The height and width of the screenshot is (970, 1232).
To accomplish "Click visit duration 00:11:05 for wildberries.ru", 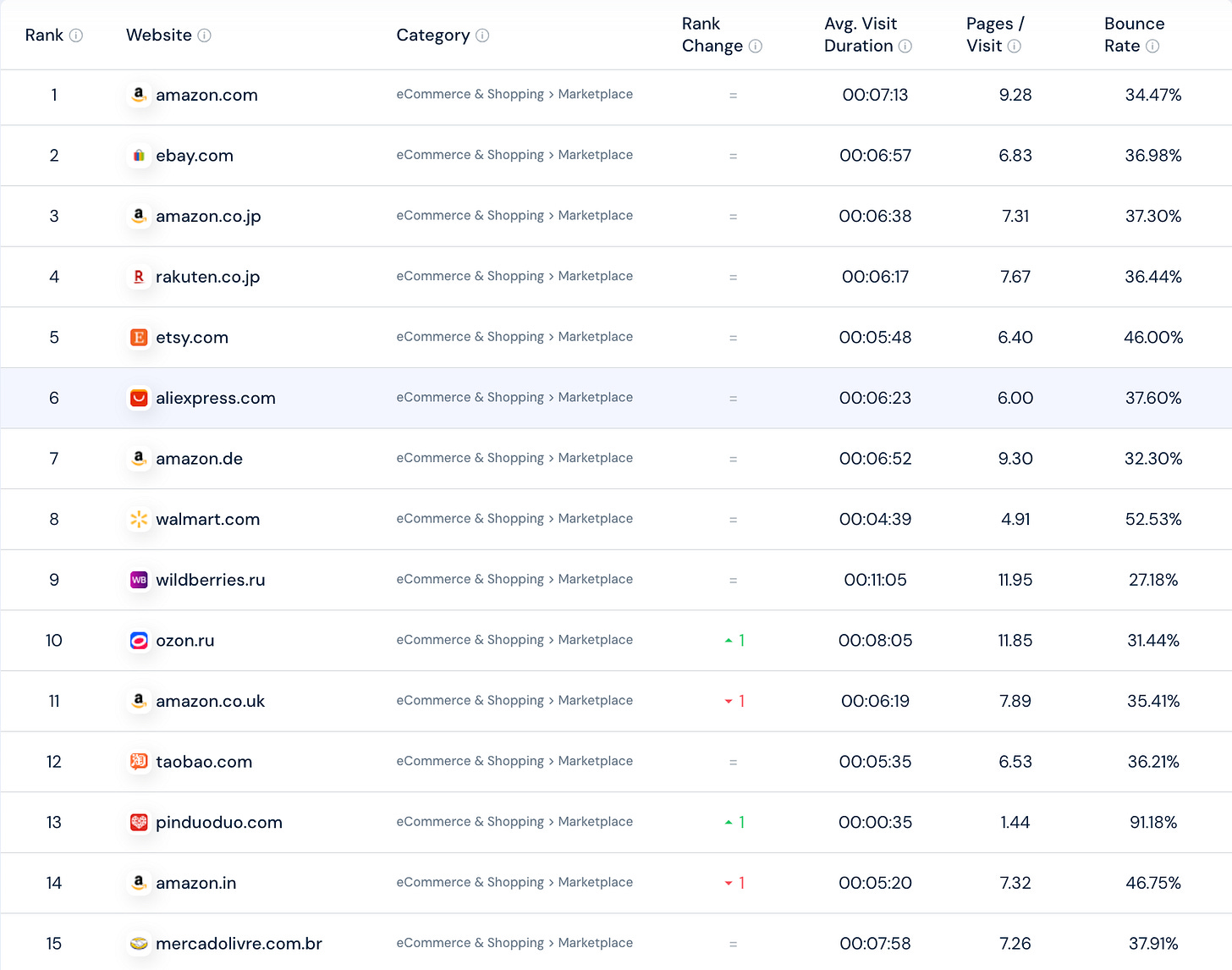I will pyautogui.click(x=875, y=580).
